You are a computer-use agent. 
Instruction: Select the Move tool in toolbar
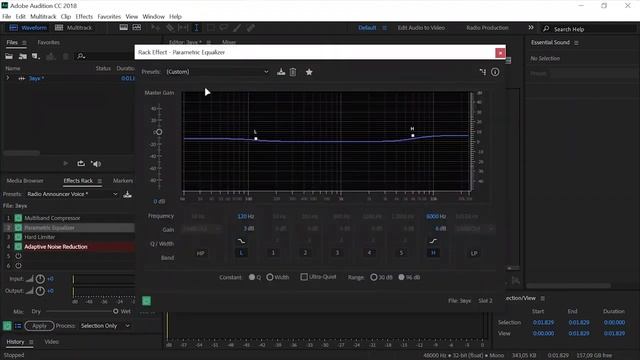click(156, 27)
